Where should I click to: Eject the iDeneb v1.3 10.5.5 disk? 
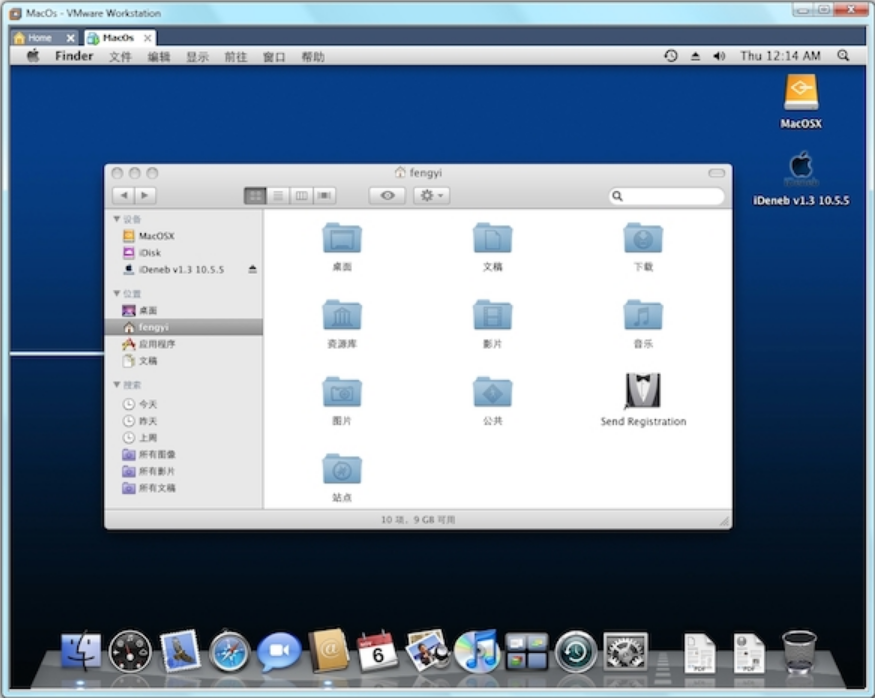[253, 270]
